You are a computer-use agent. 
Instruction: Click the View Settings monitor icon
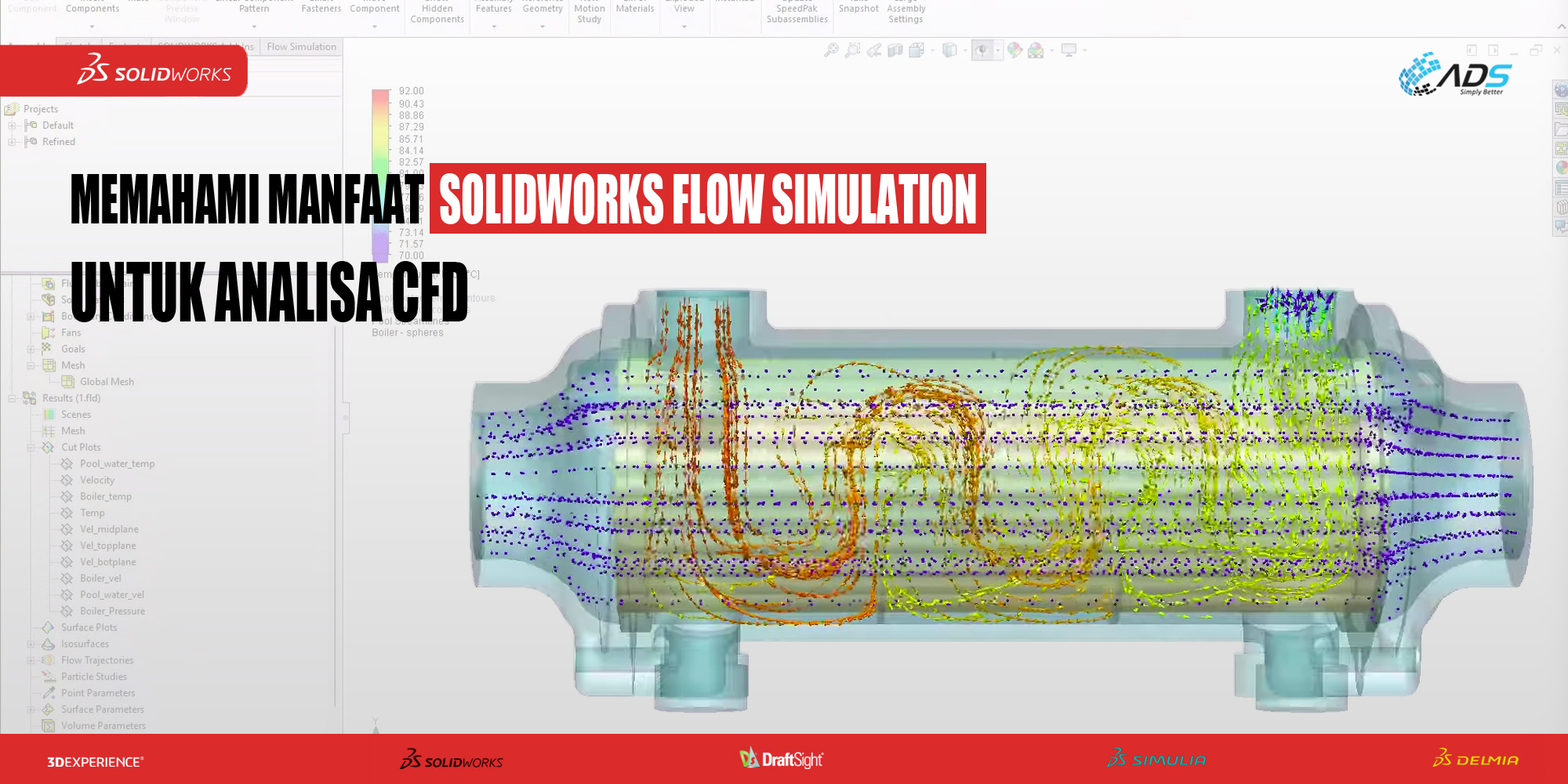point(1069,50)
